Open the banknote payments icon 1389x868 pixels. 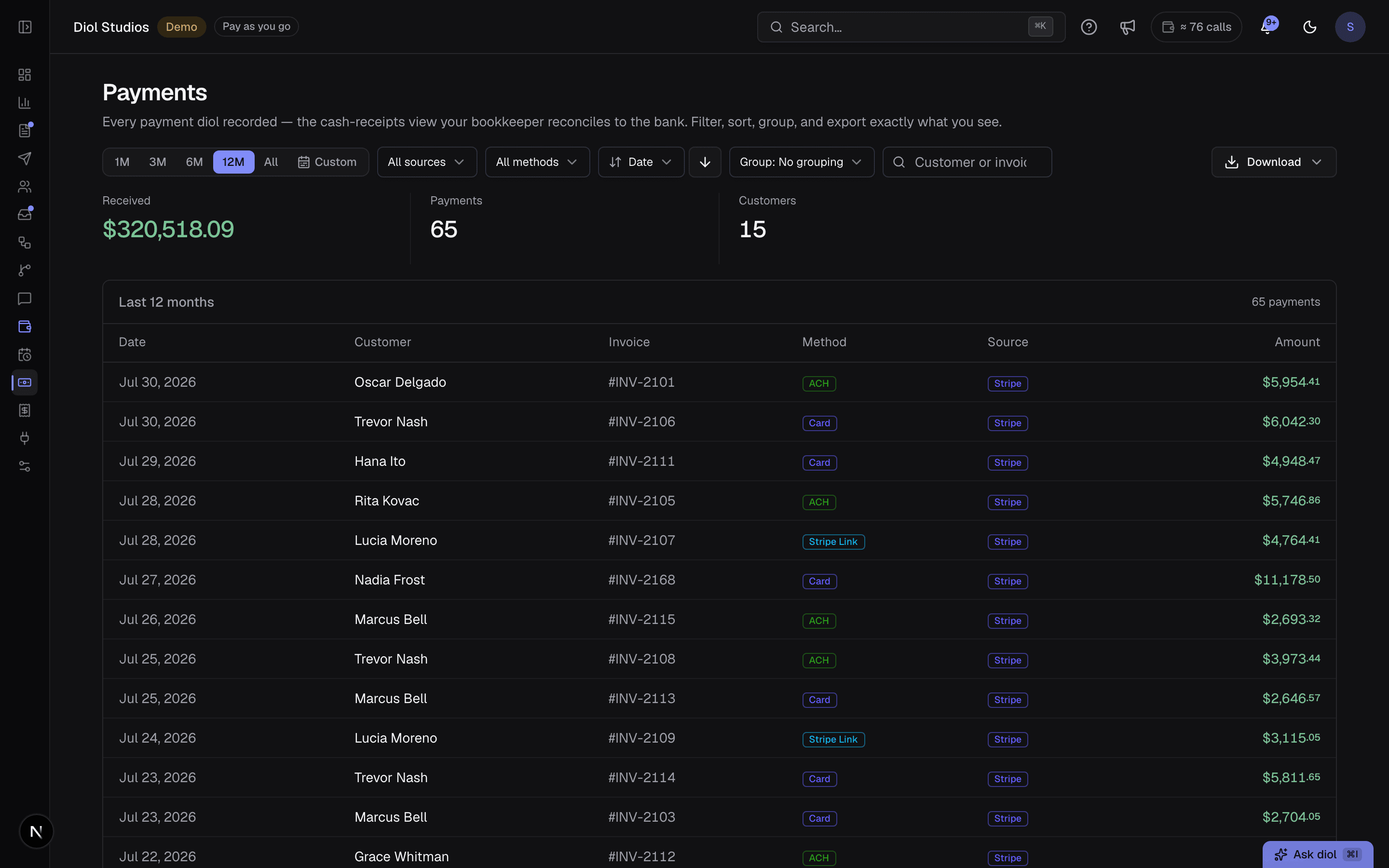25,382
